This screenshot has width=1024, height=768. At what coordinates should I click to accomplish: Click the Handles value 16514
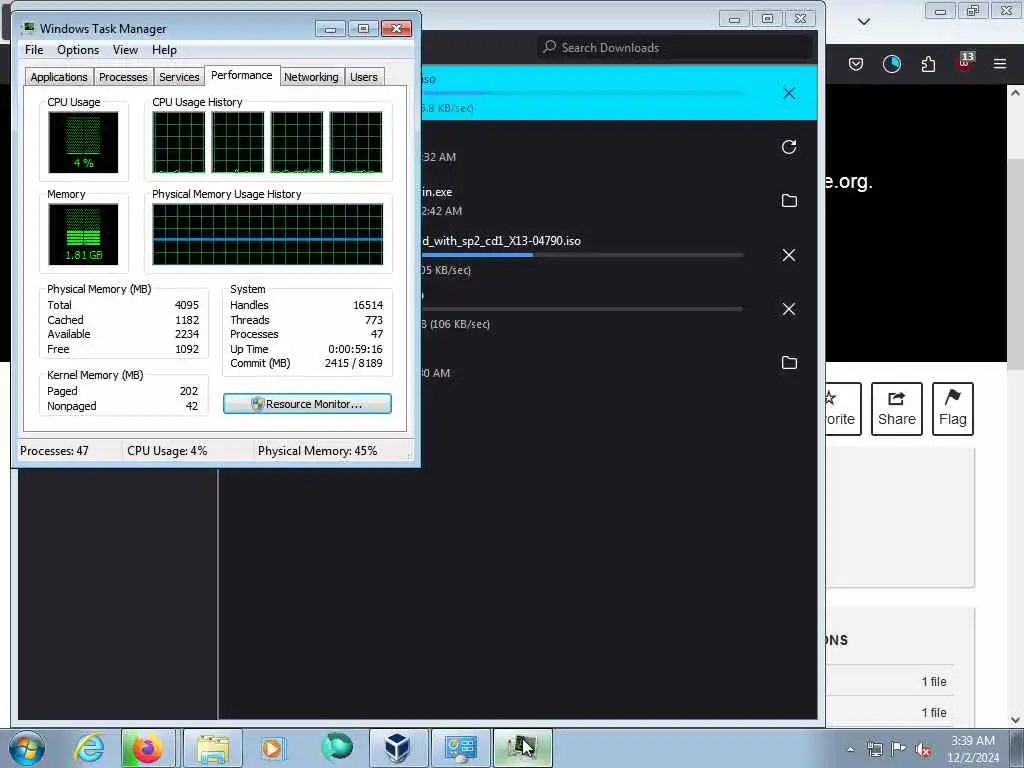[x=368, y=305]
